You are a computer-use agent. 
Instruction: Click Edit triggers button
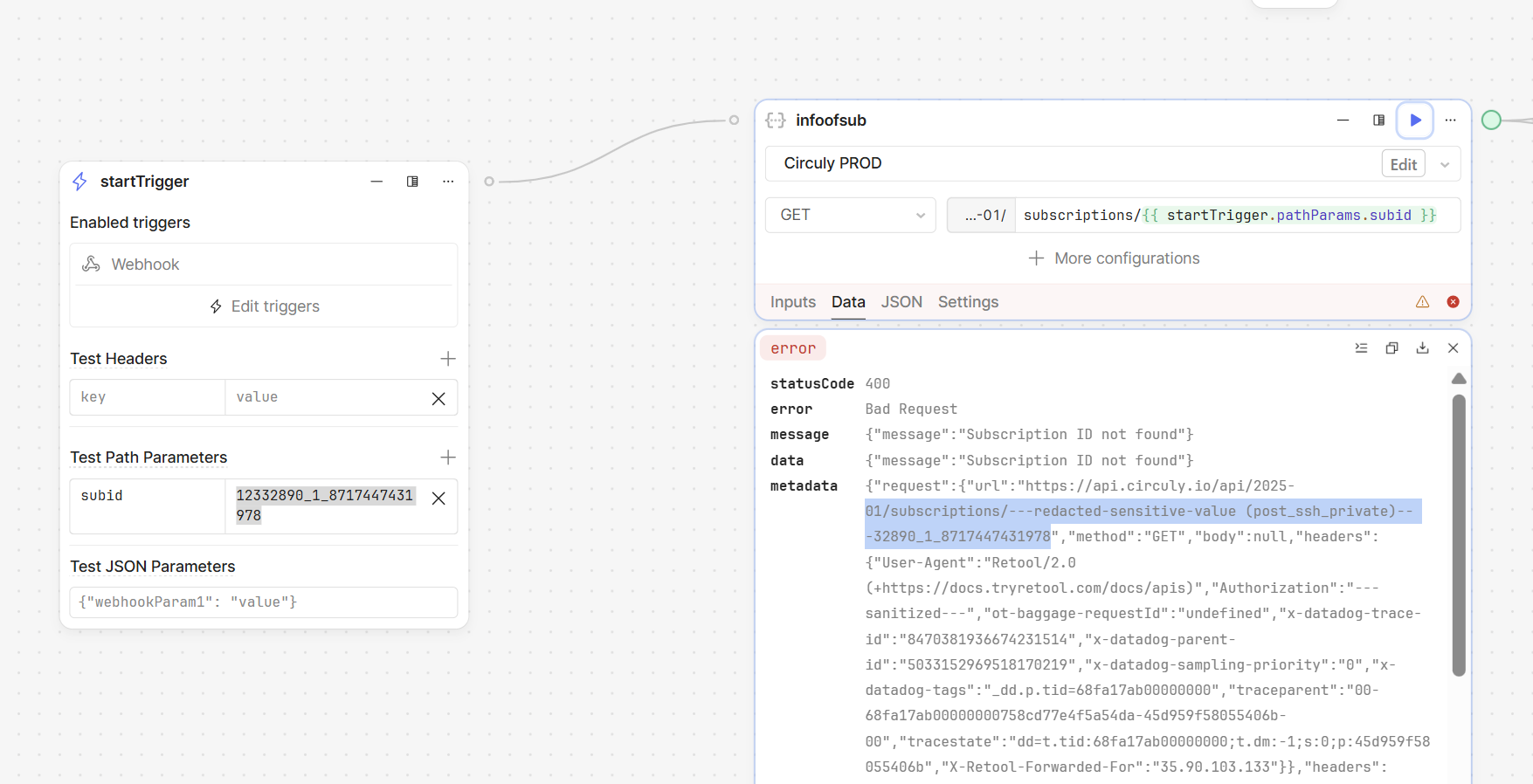pos(264,306)
